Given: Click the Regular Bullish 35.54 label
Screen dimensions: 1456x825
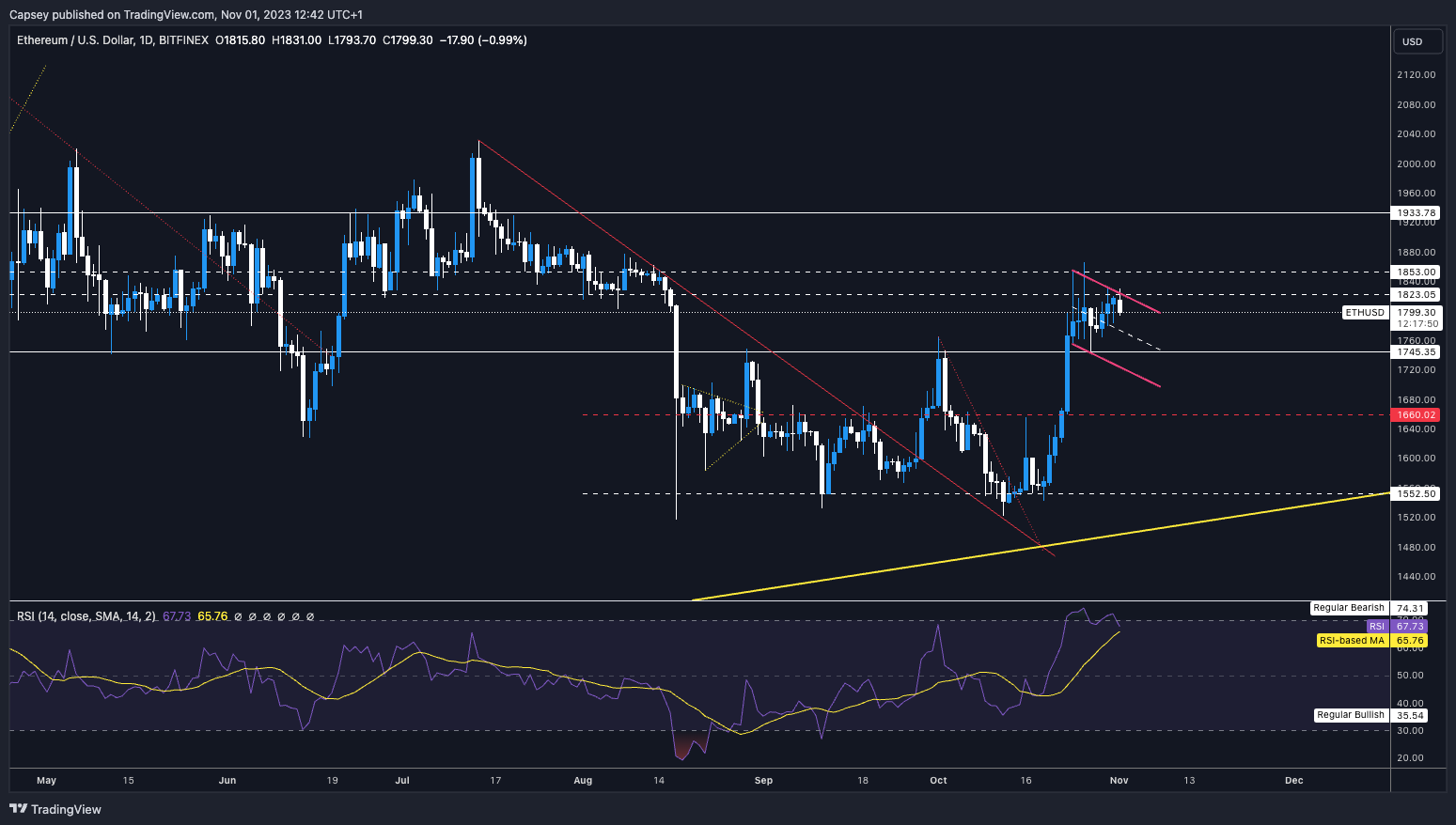Looking at the screenshot, I should click(1350, 715).
